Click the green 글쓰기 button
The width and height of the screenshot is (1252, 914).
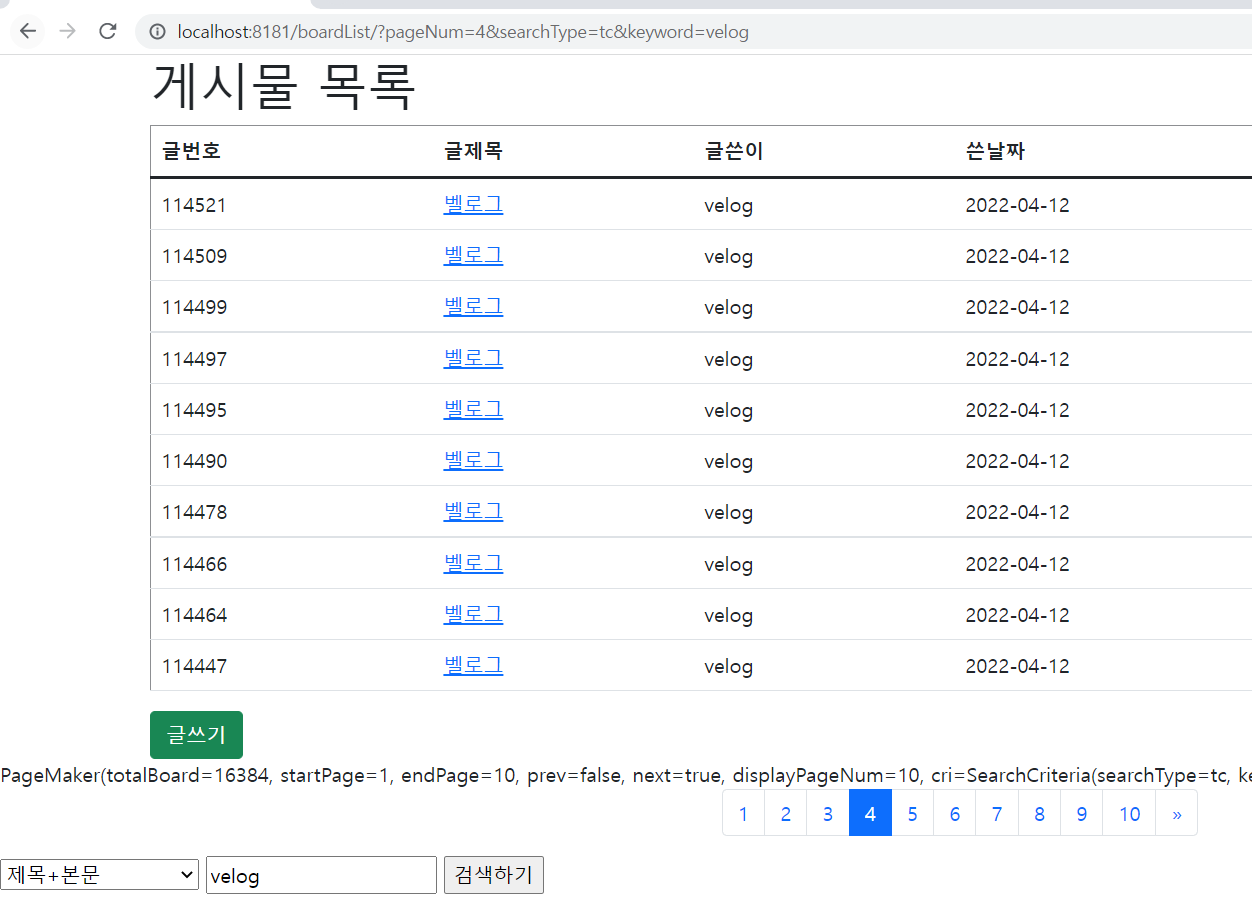[x=196, y=735]
